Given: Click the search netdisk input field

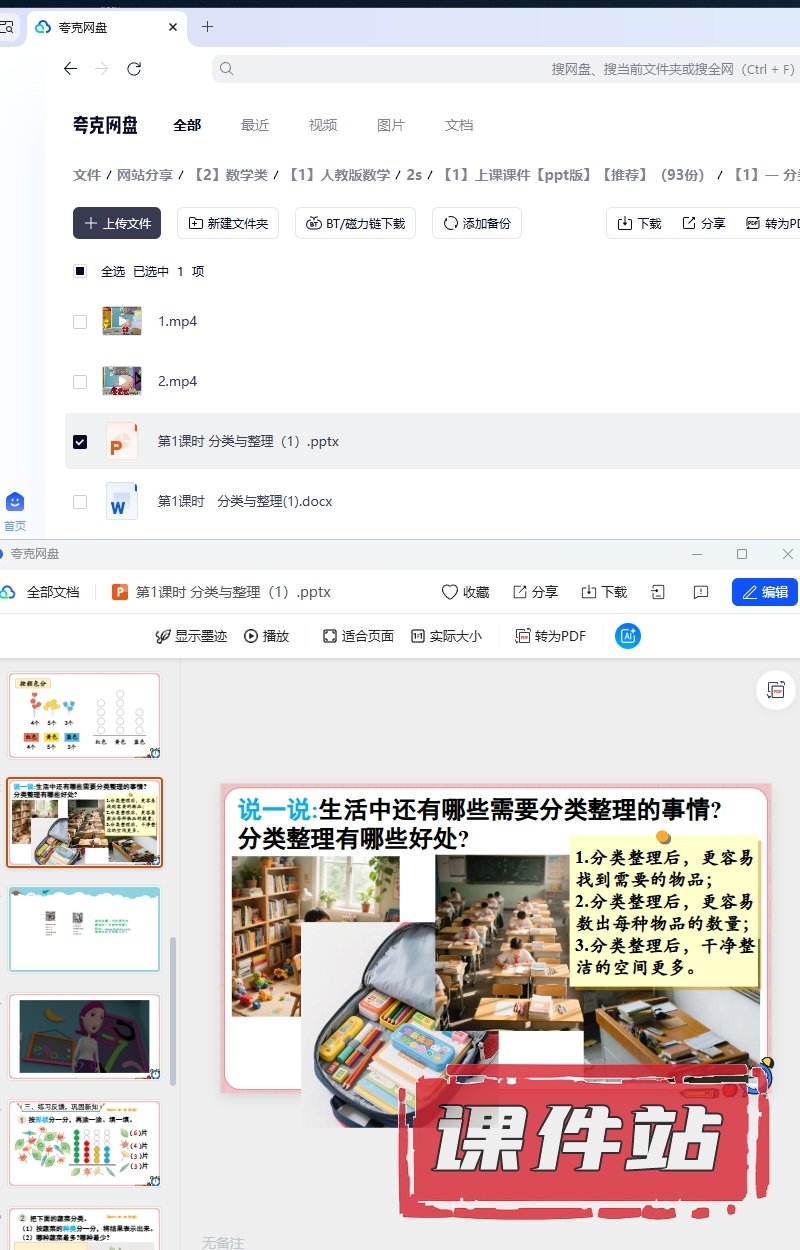Looking at the screenshot, I should point(500,69).
